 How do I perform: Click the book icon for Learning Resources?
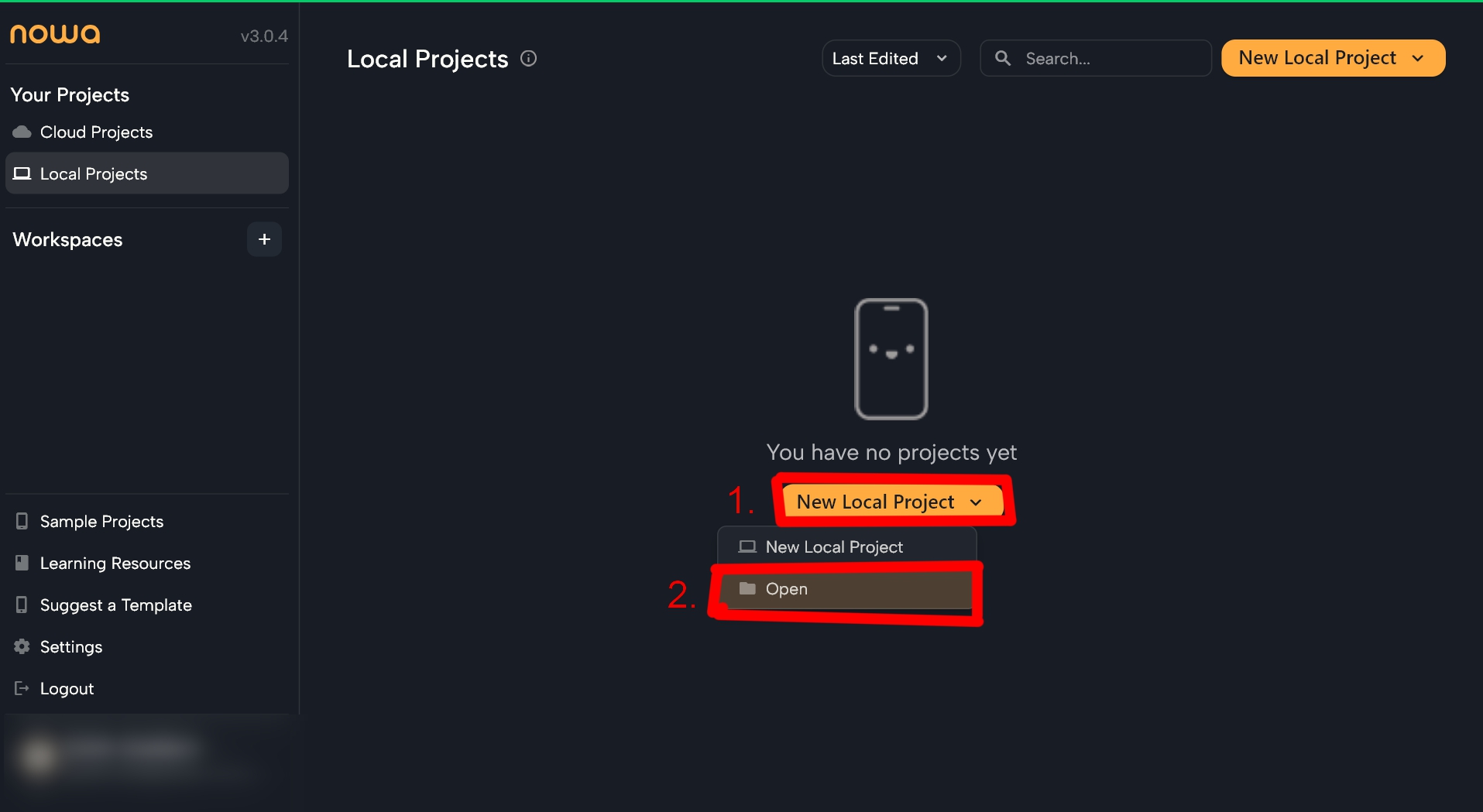(x=22, y=563)
